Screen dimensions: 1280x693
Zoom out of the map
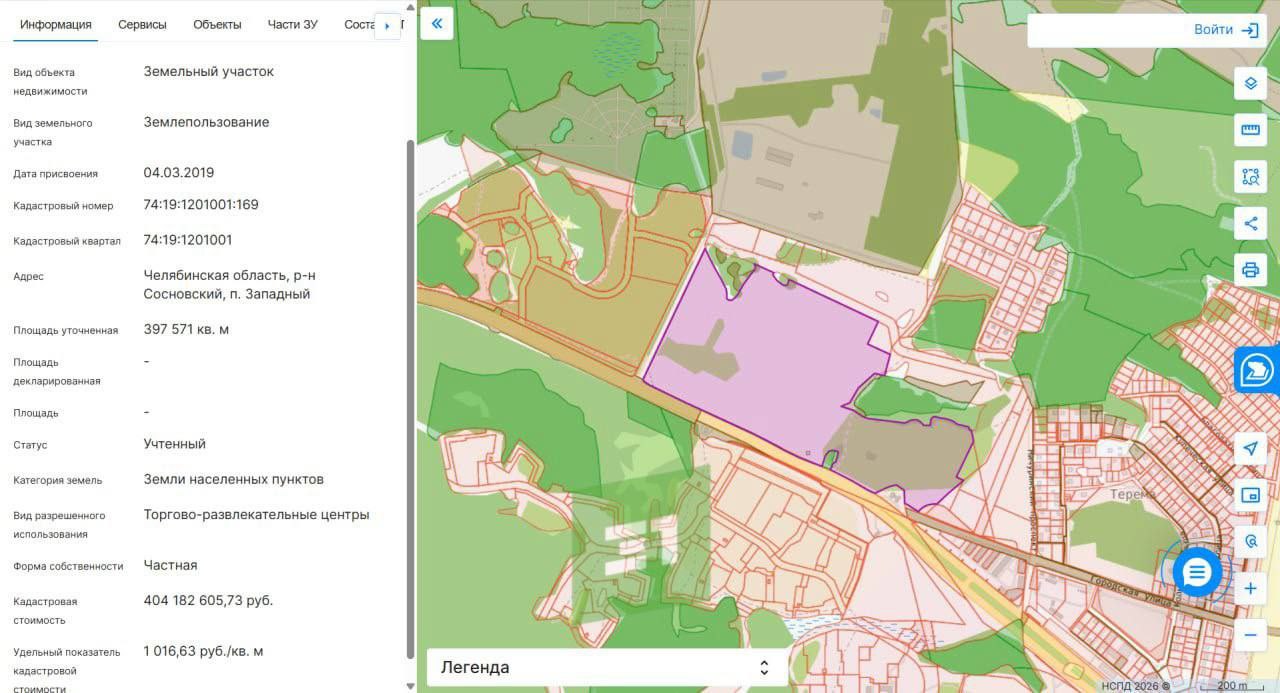point(1250,635)
